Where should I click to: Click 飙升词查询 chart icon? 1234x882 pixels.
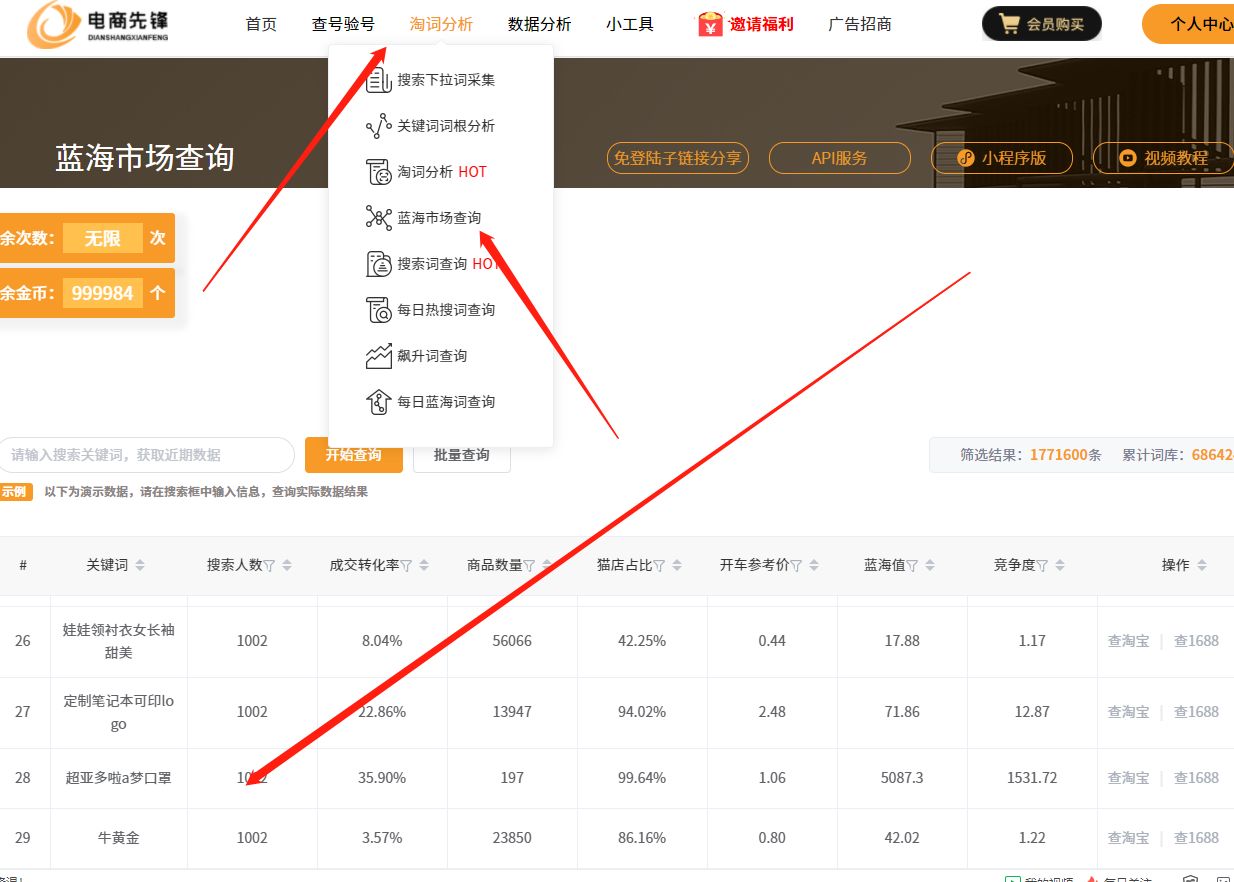[378, 356]
